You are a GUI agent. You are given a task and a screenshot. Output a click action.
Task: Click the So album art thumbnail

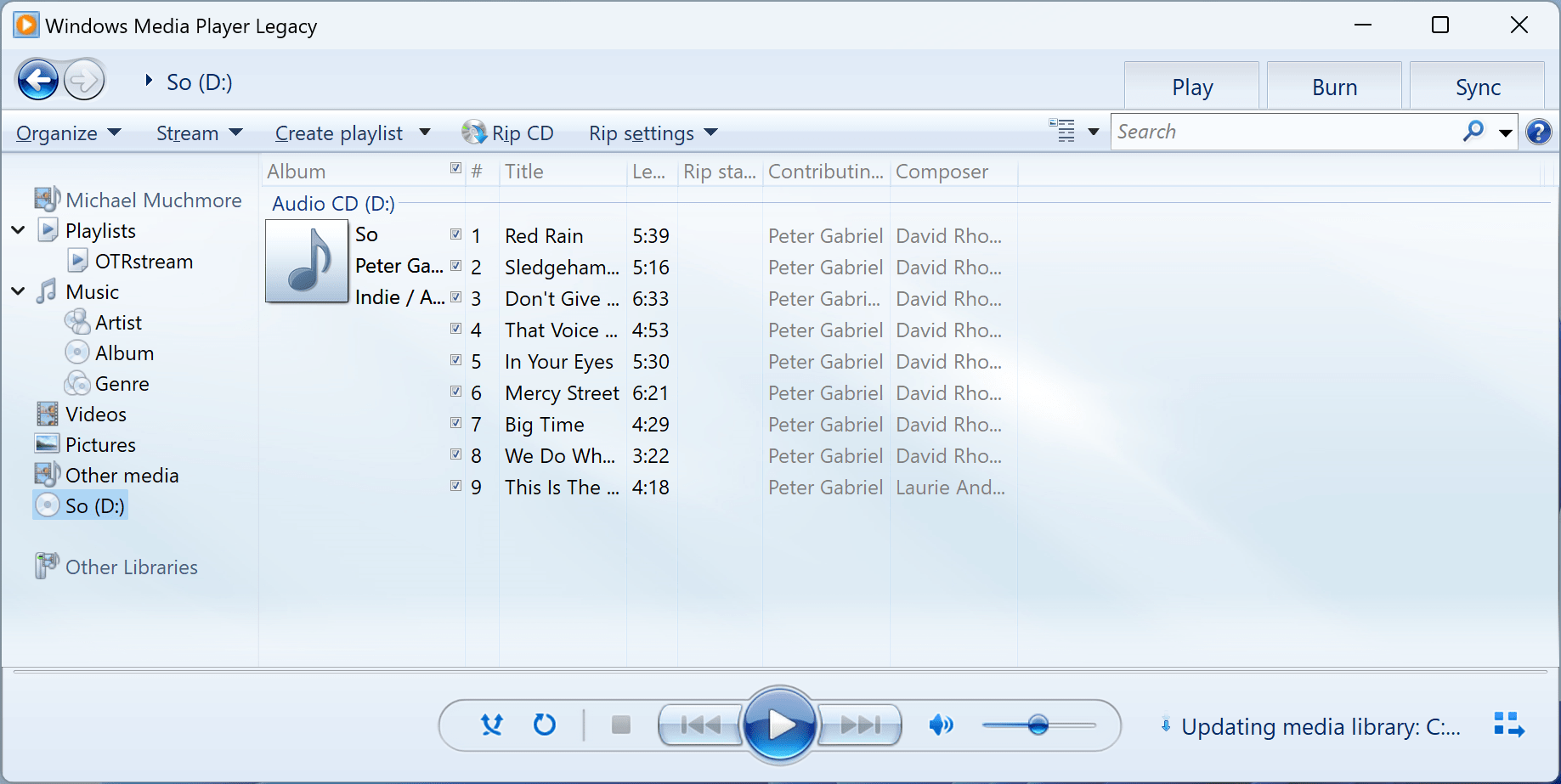coord(307,261)
